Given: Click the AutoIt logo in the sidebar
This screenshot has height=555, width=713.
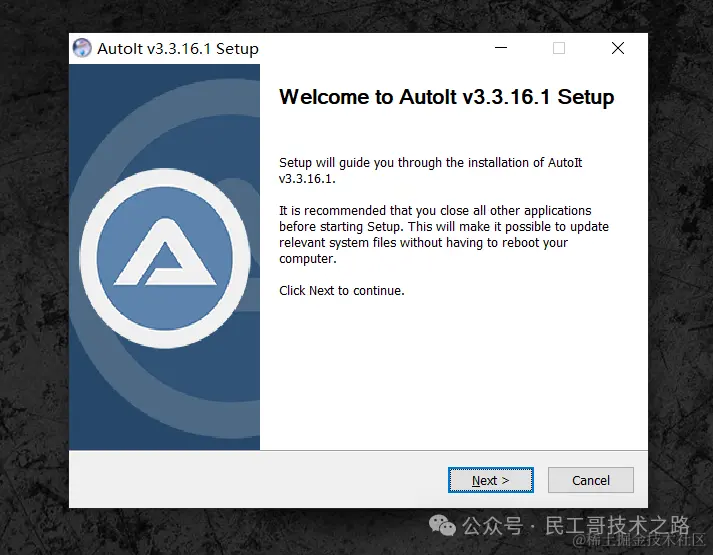Looking at the screenshot, I should point(165,259).
